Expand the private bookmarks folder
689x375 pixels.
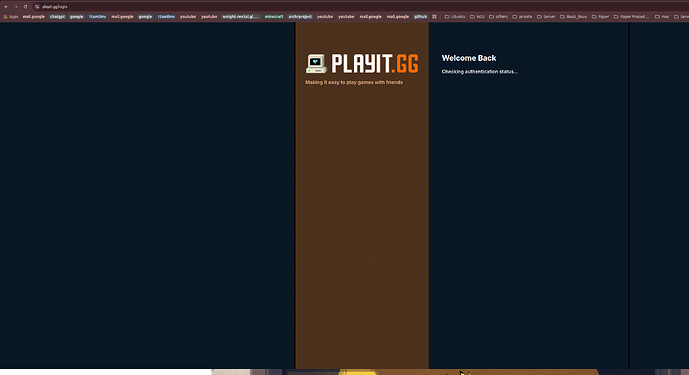pos(522,17)
